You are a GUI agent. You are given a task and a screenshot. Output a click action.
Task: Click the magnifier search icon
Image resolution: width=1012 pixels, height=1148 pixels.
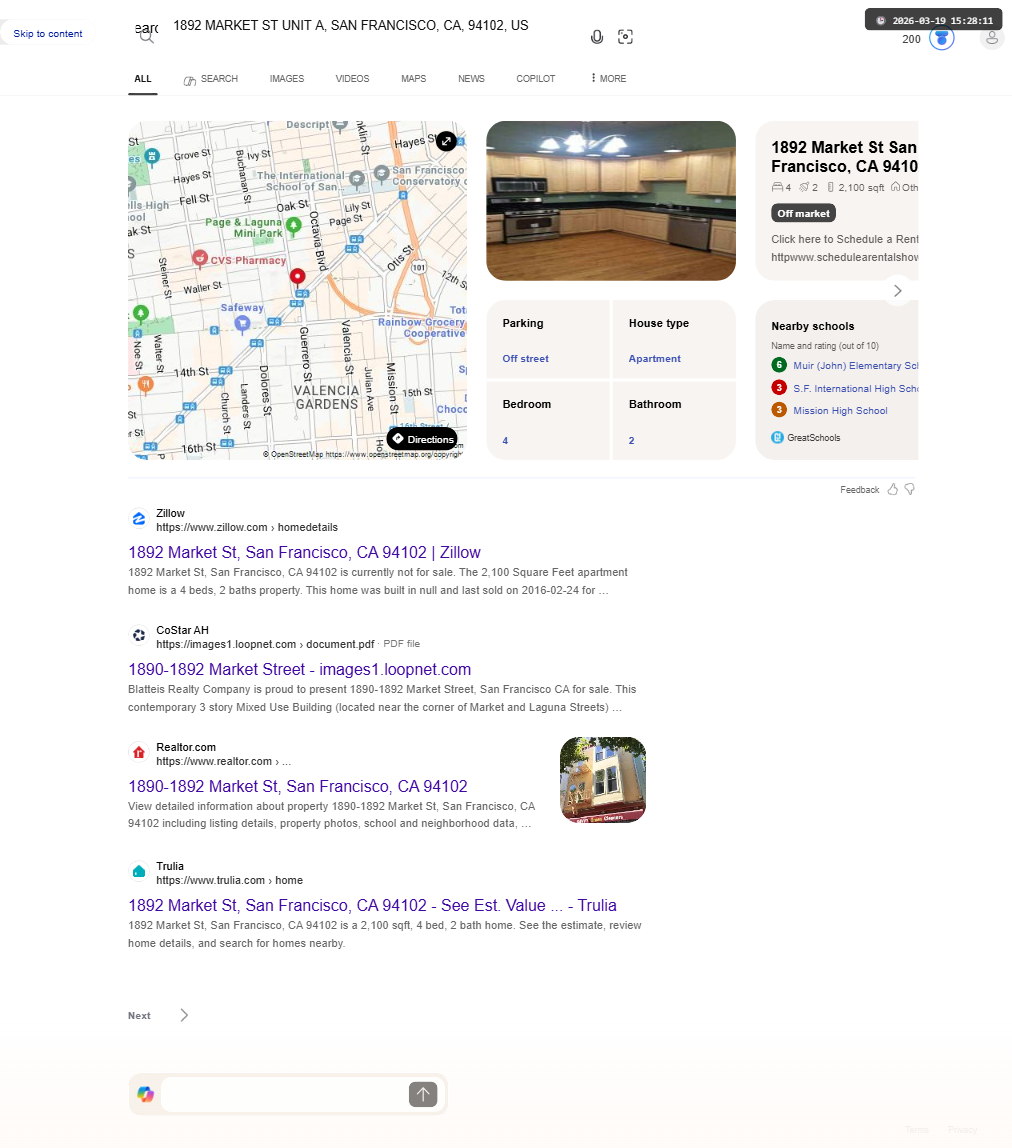(146, 36)
